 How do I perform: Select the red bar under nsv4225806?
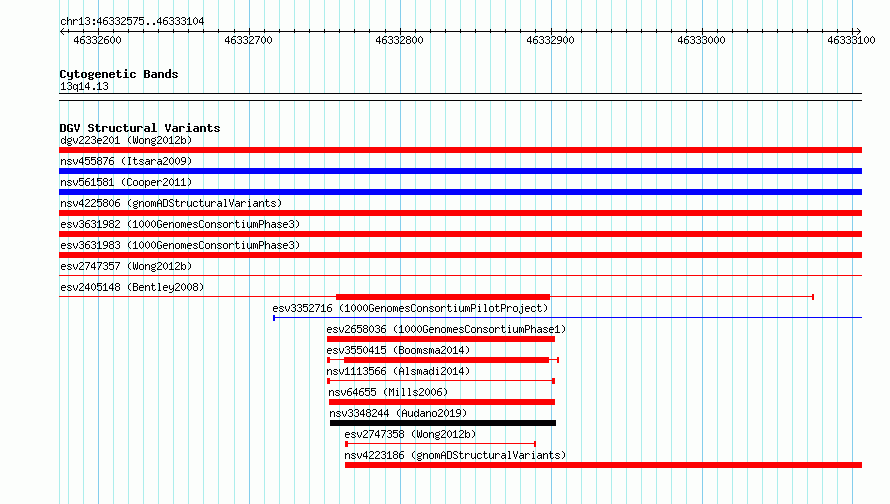(x=460, y=213)
